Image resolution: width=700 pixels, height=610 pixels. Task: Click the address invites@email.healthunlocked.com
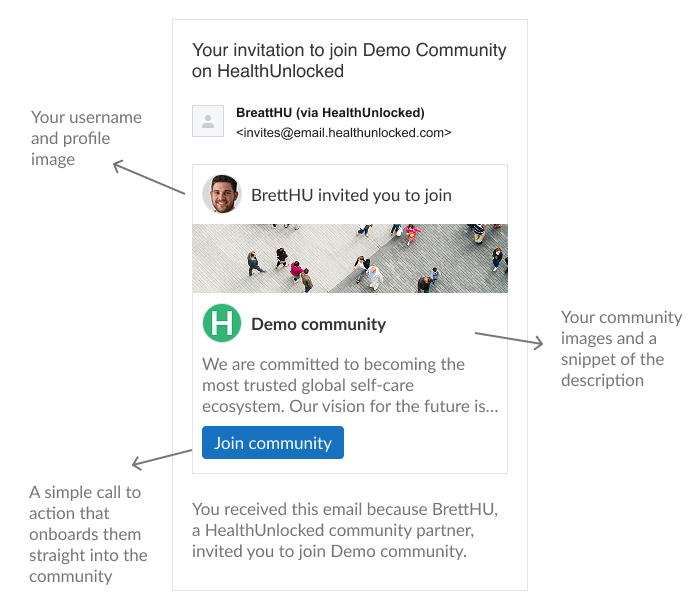343,133
